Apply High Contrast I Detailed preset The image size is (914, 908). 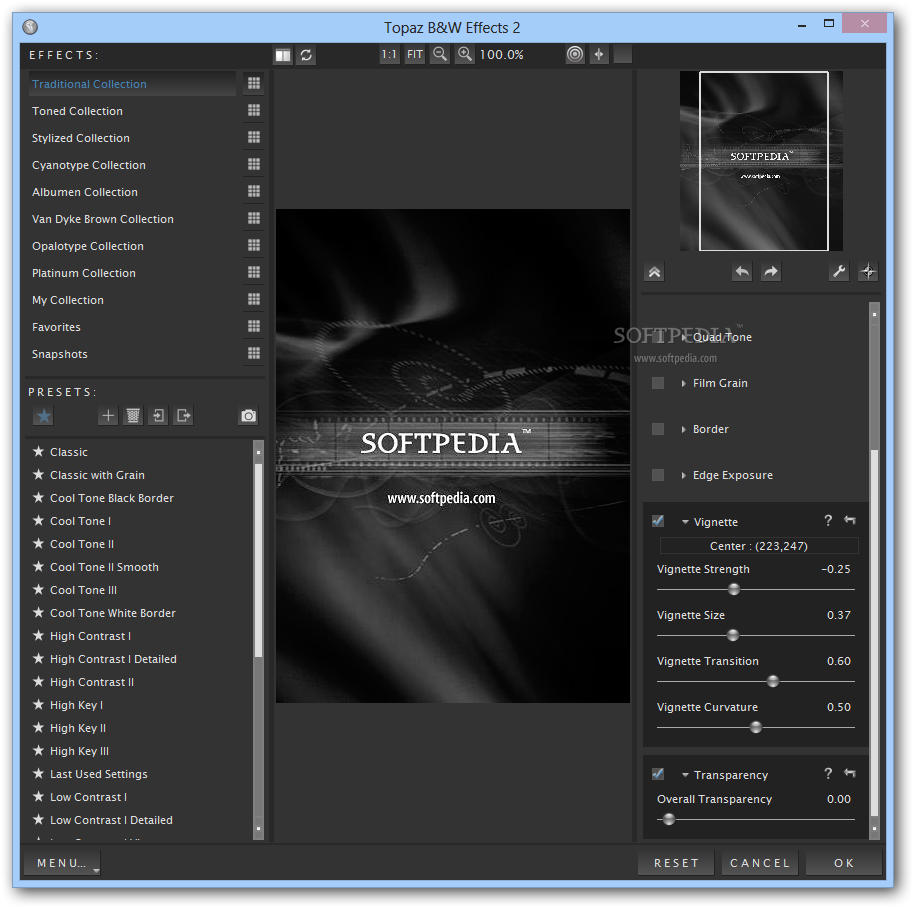coord(113,659)
